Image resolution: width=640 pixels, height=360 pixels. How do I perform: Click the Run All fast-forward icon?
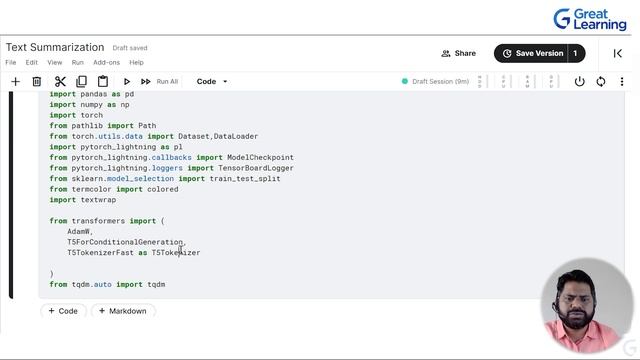pos(146,82)
